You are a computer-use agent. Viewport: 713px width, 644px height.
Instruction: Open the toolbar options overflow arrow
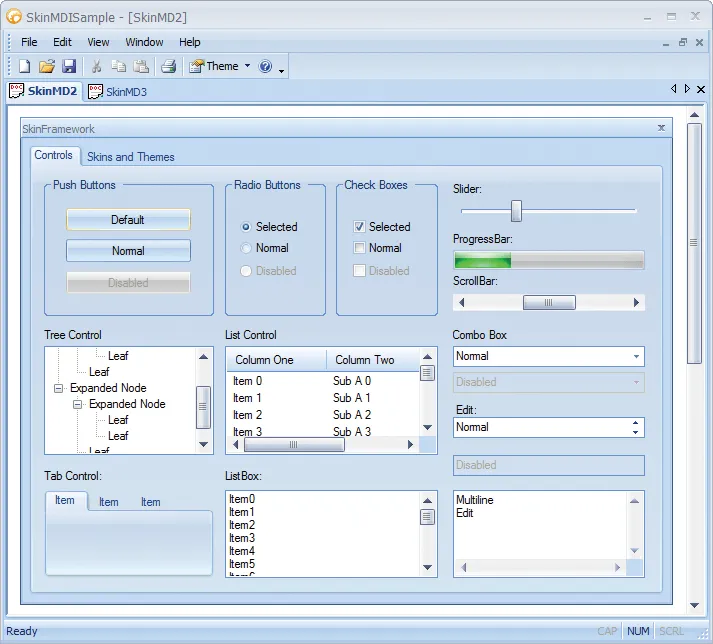pyautogui.click(x=281, y=71)
